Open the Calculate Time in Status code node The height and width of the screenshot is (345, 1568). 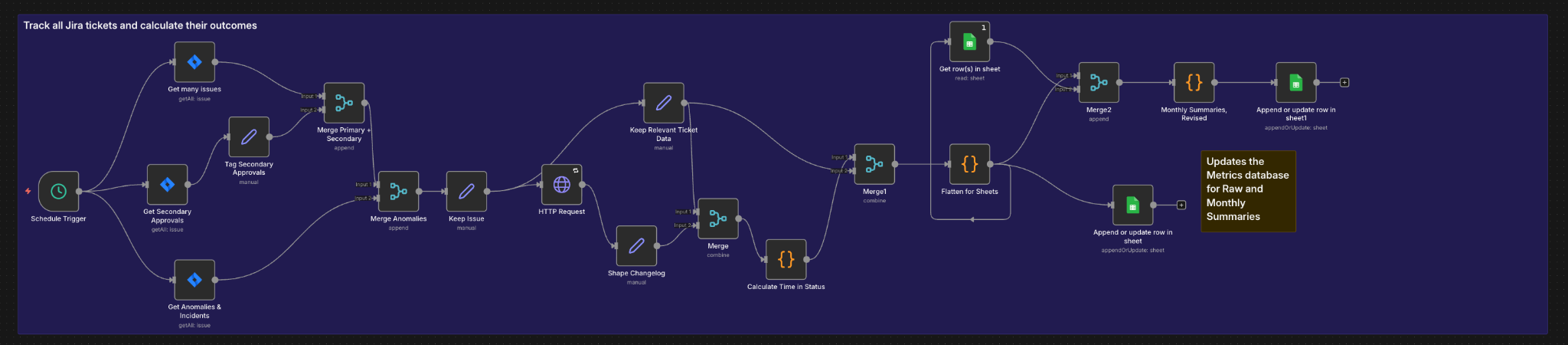pos(786,259)
